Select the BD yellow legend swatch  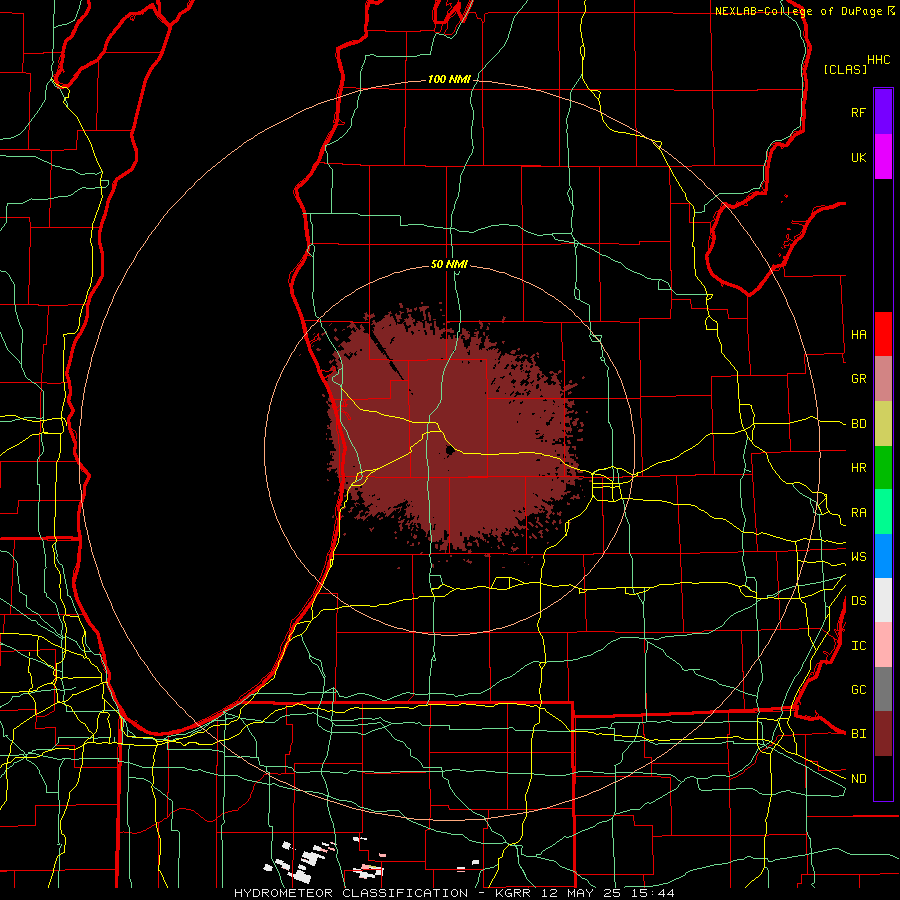[883, 424]
